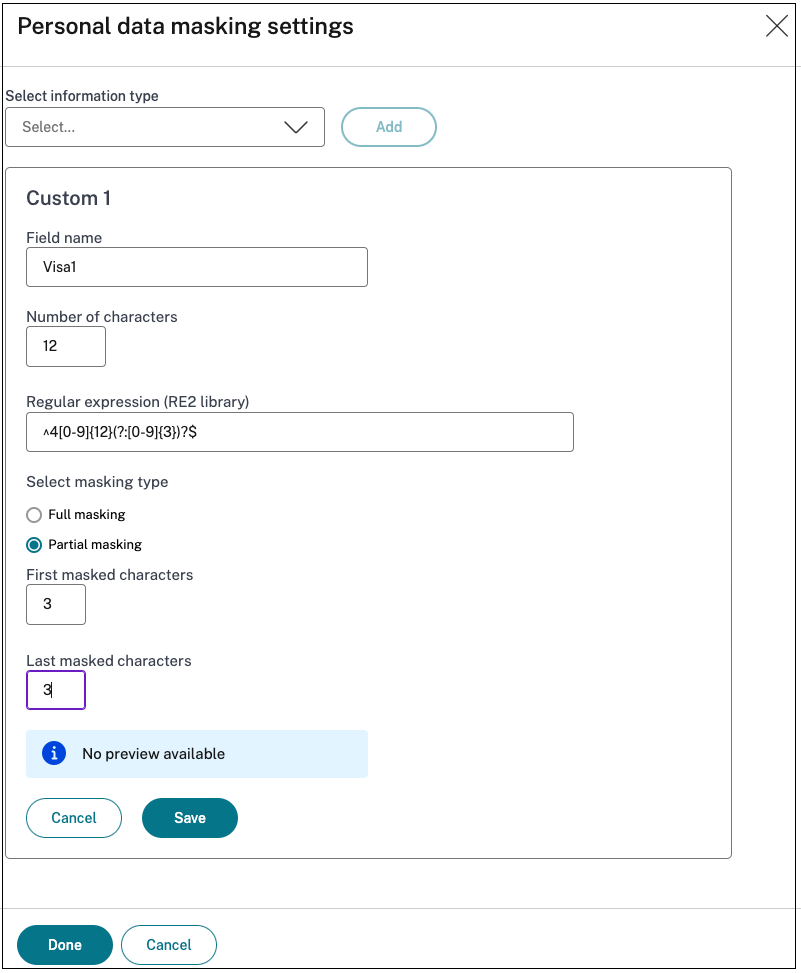Click the Number of characters field
The width and height of the screenshot is (801, 973).
[65, 346]
